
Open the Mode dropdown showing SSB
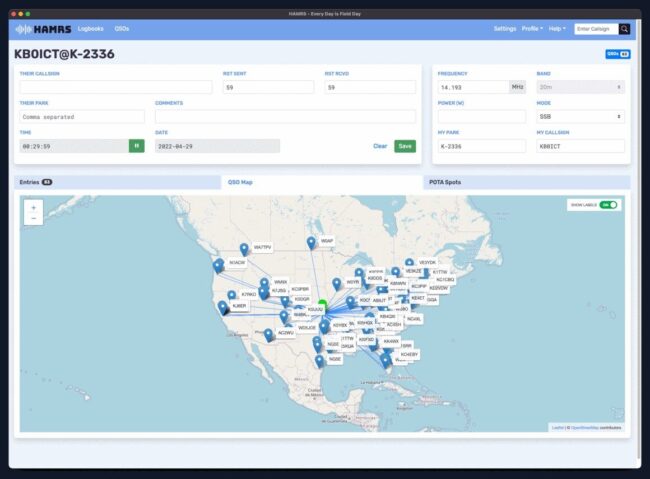(580, 116)
